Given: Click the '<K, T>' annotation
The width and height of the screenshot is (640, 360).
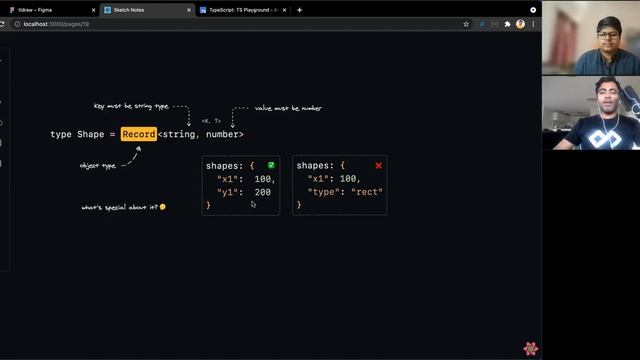Looking at the screenshot, I should point(211,121).
